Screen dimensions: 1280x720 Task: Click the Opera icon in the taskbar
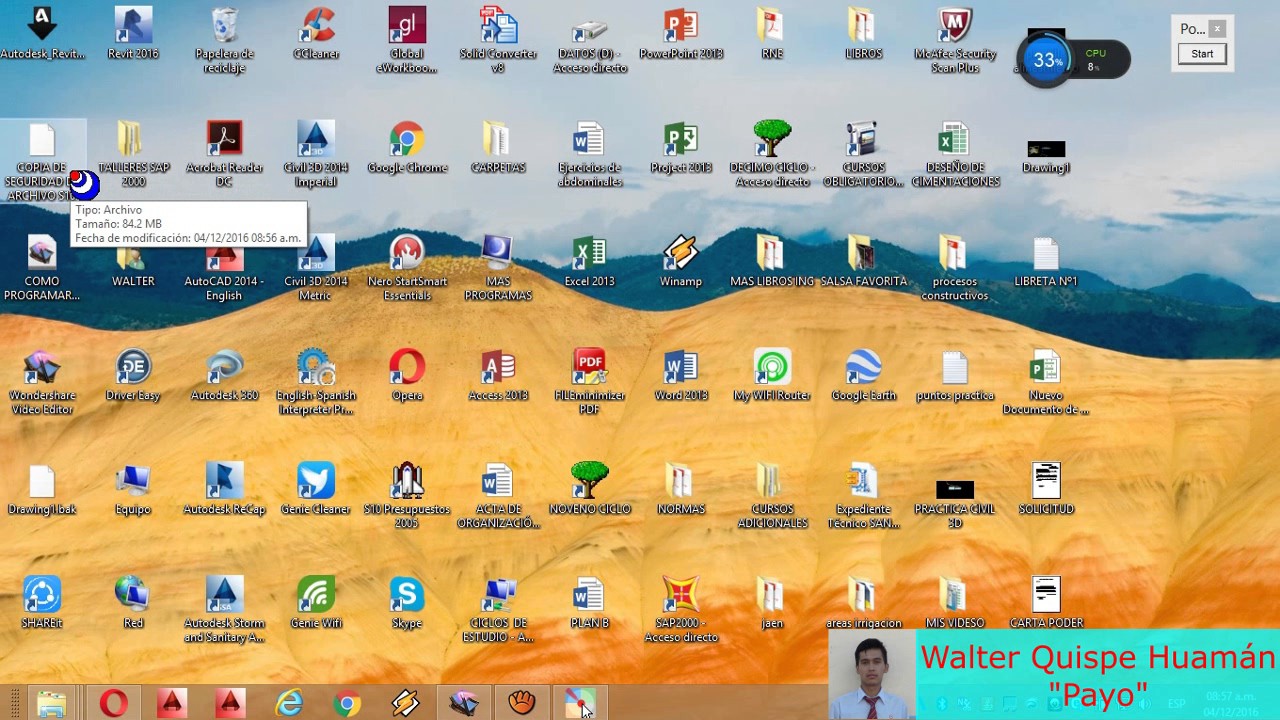coord(113,703)
